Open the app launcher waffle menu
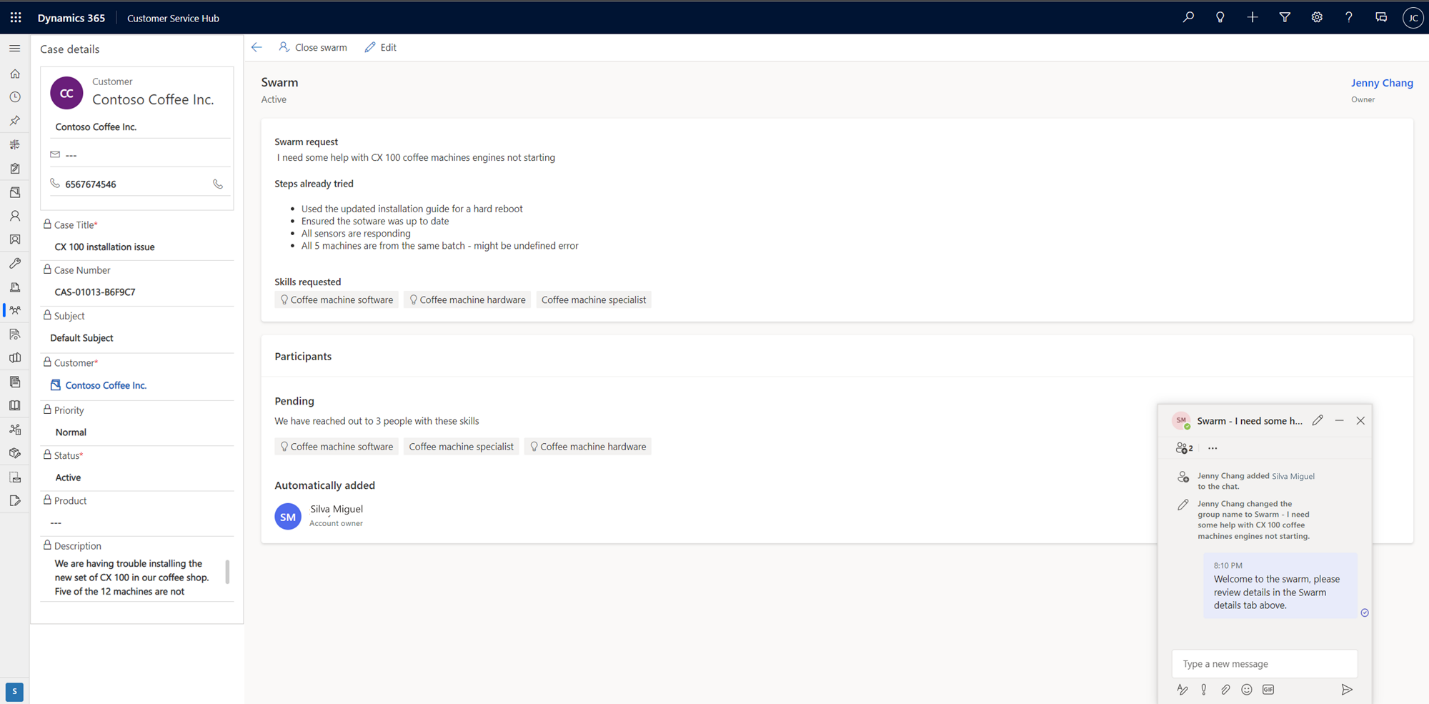The width and height of the screenshot is (1429, 704). point(15,18)
